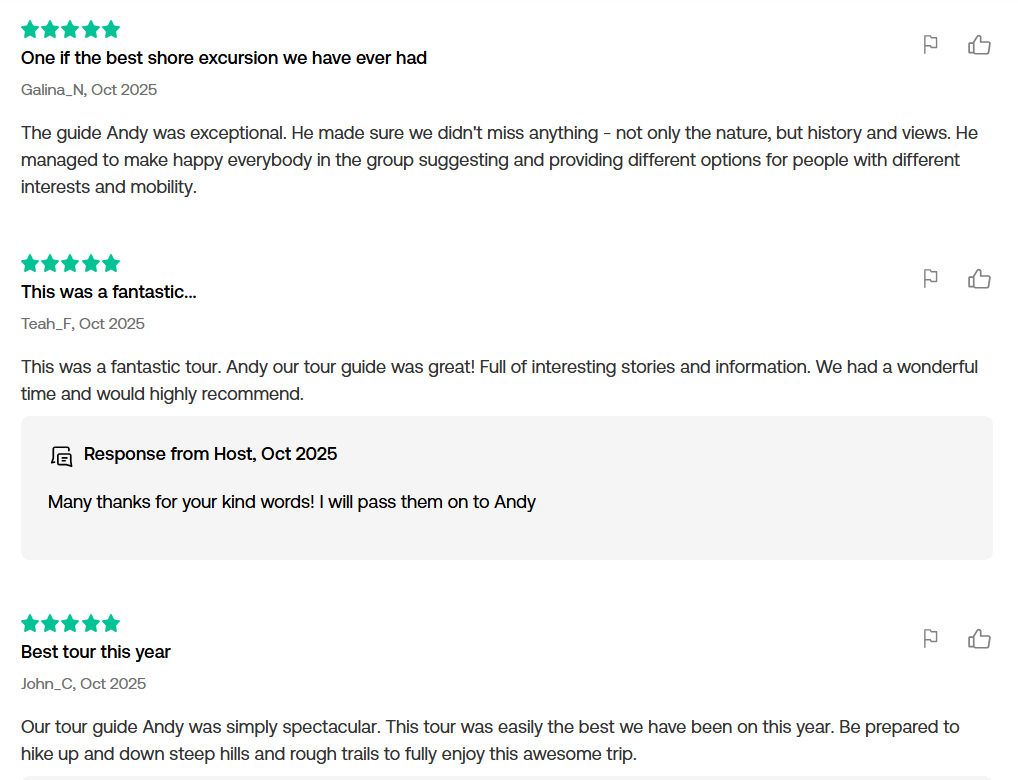Click Galina_N's review text about guide Andy
This screenshot has height=780, width=1018.
tap(499, 160)
